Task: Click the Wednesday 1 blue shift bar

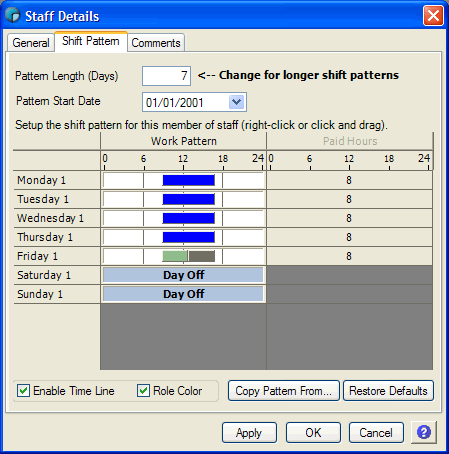Action: point(189,218)
